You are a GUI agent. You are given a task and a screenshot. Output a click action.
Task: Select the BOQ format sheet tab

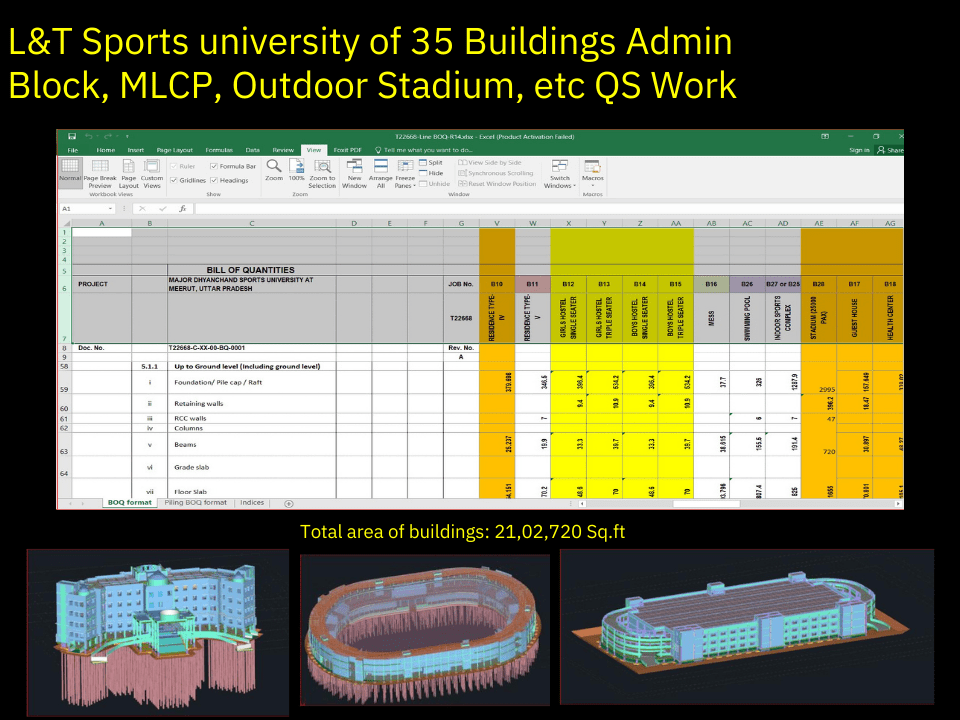tap(129, 503)
